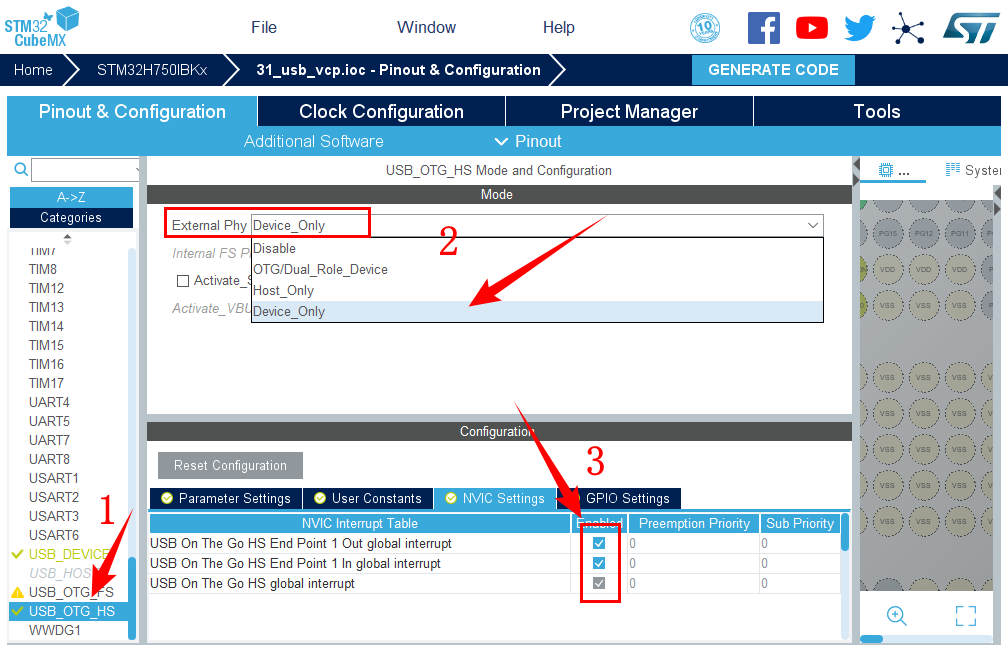Expand the Pinout dropdown menu
The width and height of the screenshot is (1008, 652).
pos(528,142)
